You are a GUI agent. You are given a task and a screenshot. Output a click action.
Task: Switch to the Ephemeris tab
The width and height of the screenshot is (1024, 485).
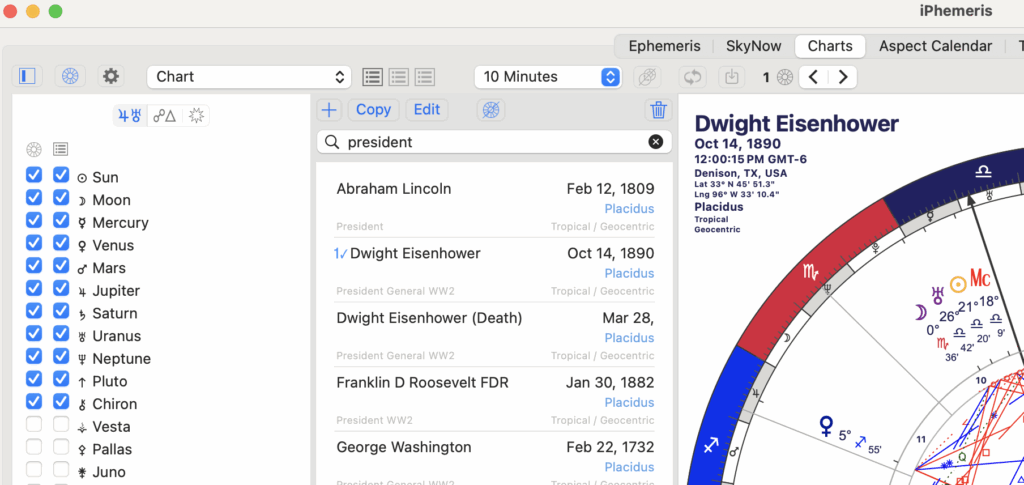pos(663,46)
